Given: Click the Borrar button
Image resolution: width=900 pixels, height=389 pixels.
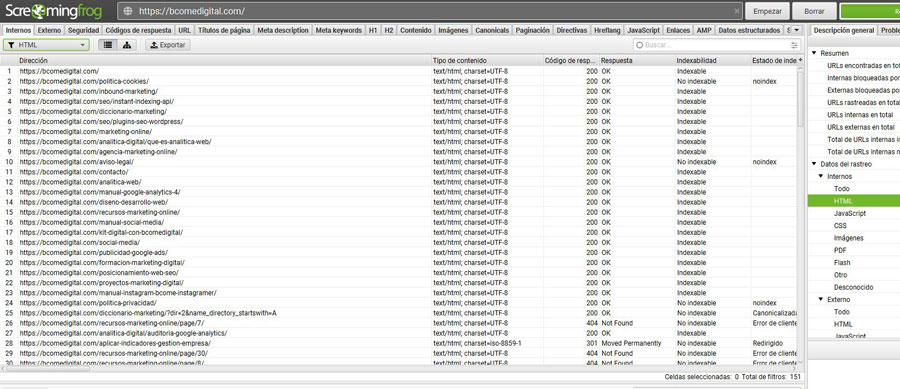Looking at the screenshot, I should coord(814,11).
